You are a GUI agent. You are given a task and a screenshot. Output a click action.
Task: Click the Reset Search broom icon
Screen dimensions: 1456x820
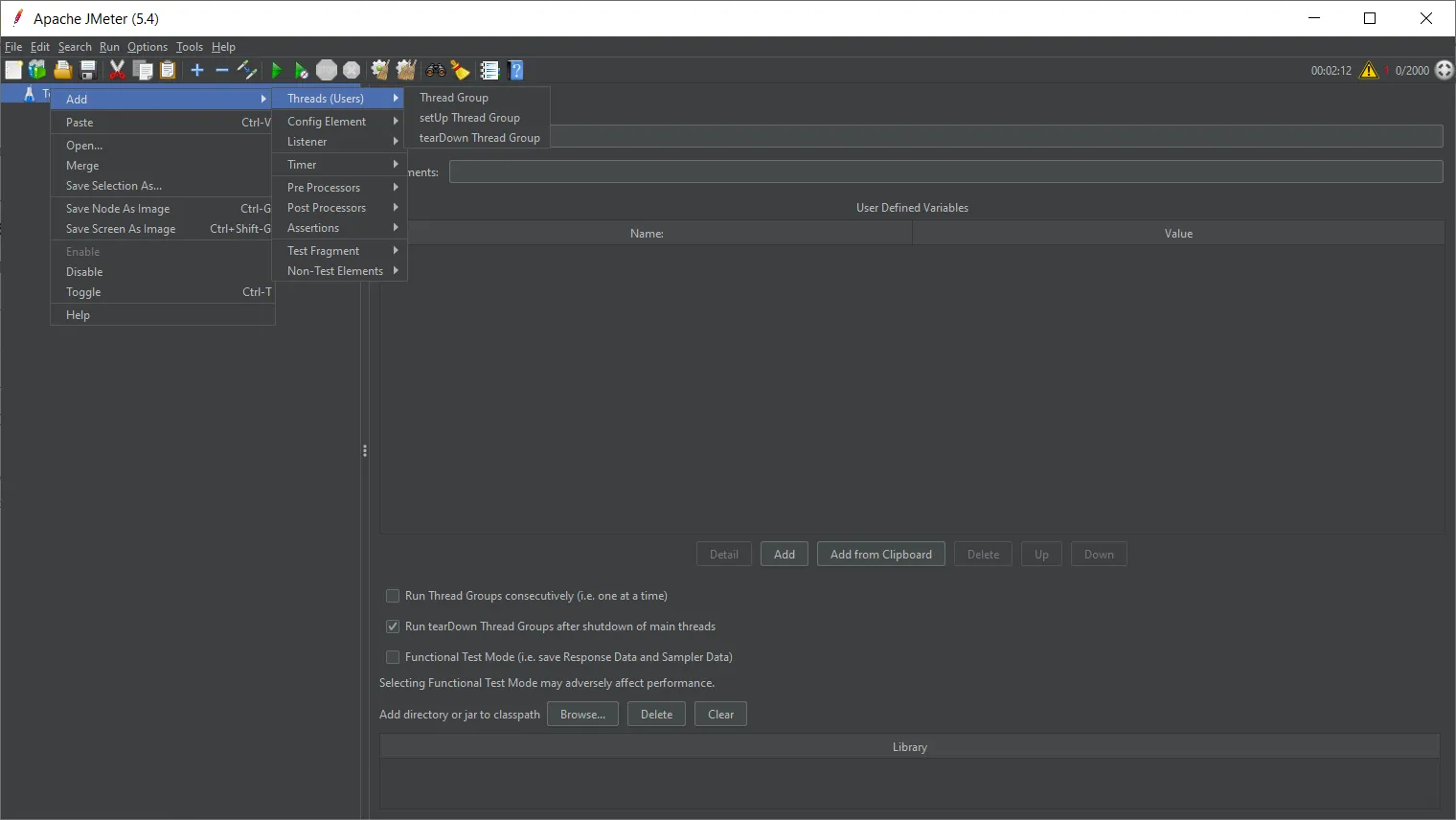point(461,70)
